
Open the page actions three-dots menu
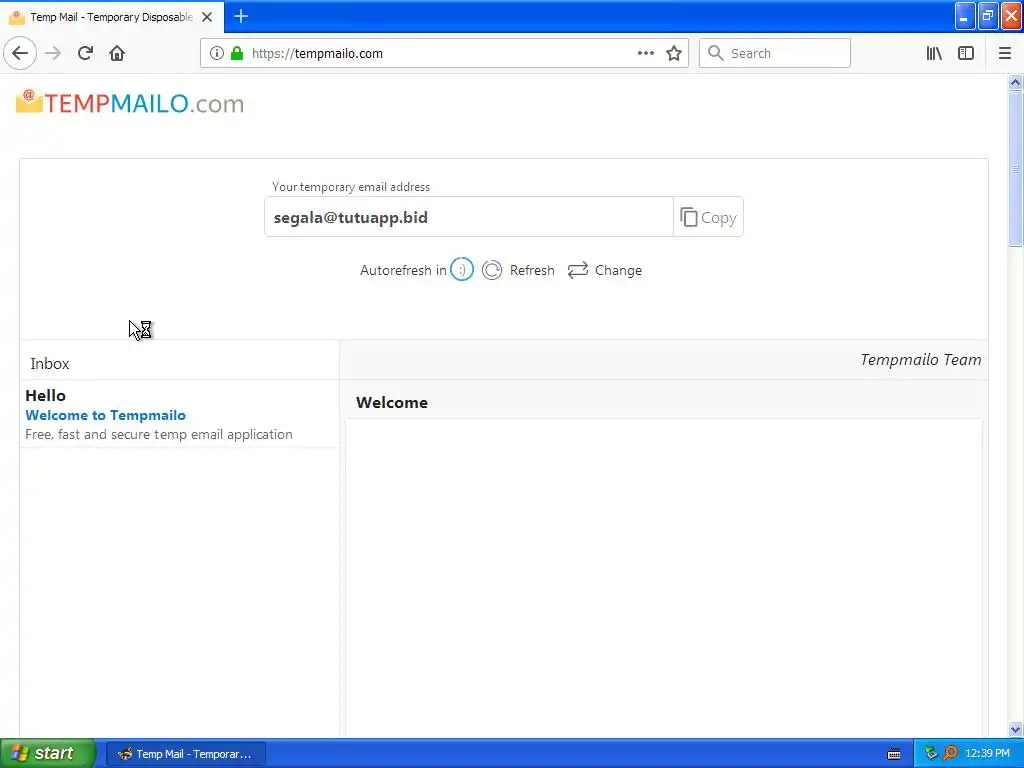pyautogui.click(x=645, y=53)
